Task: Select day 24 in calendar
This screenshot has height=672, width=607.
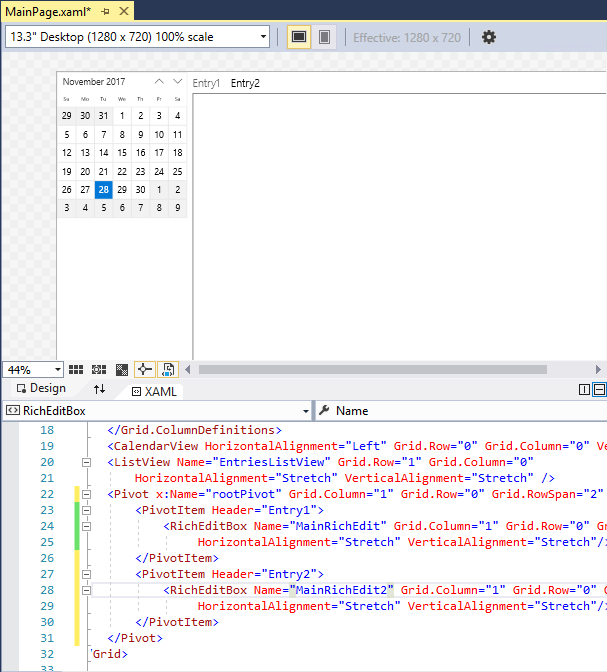Action: pos(159,171)
